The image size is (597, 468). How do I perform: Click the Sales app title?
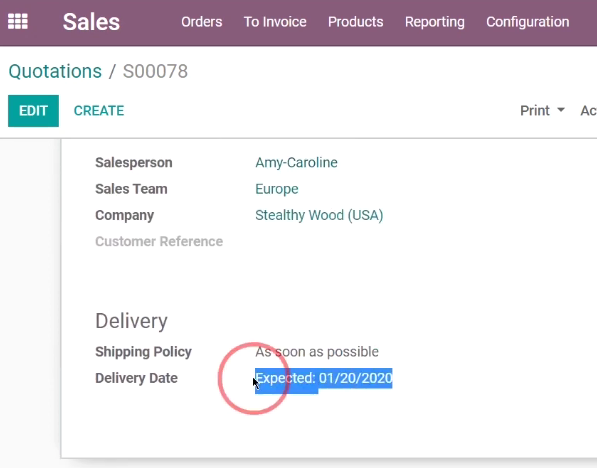coord(91,22)
